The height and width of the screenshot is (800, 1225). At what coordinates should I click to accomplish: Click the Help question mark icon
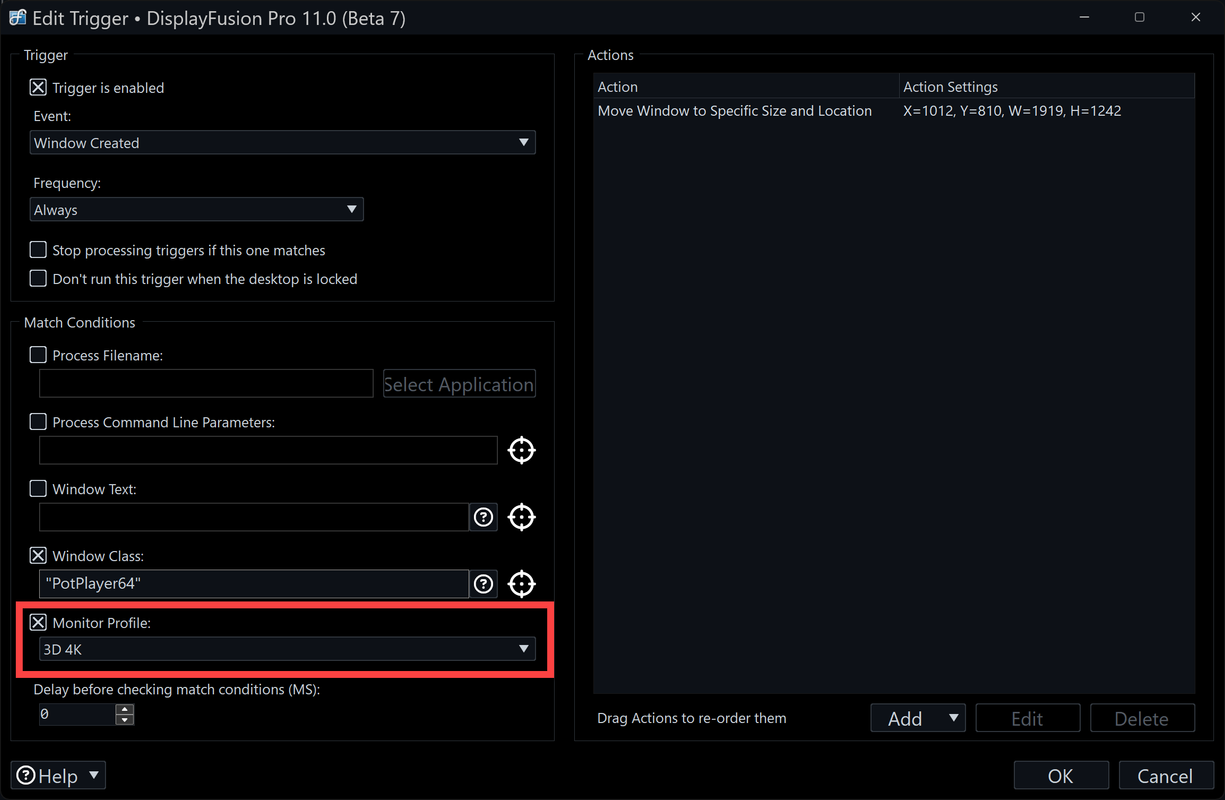(26, 776)
